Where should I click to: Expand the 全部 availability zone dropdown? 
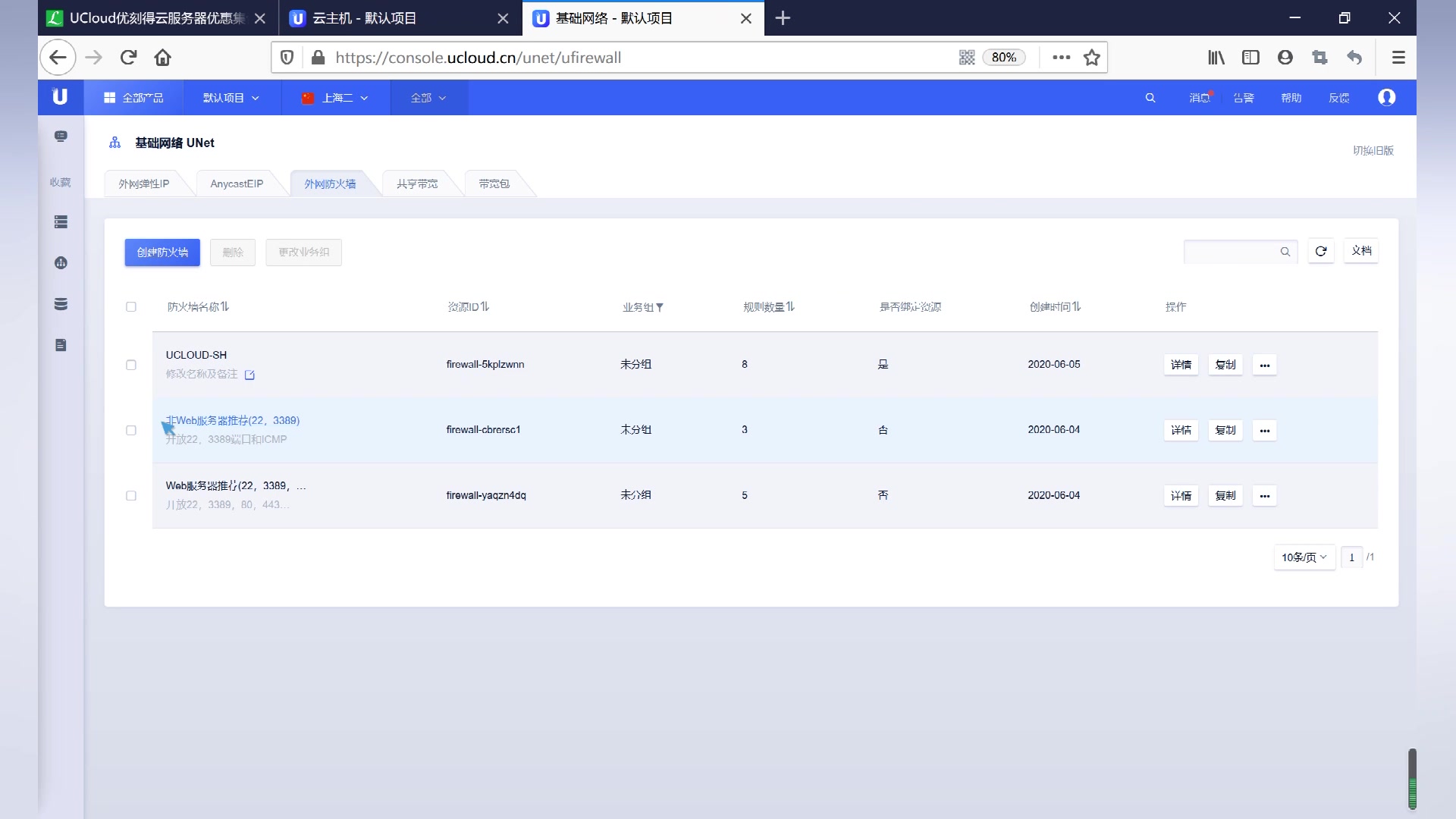428,98
